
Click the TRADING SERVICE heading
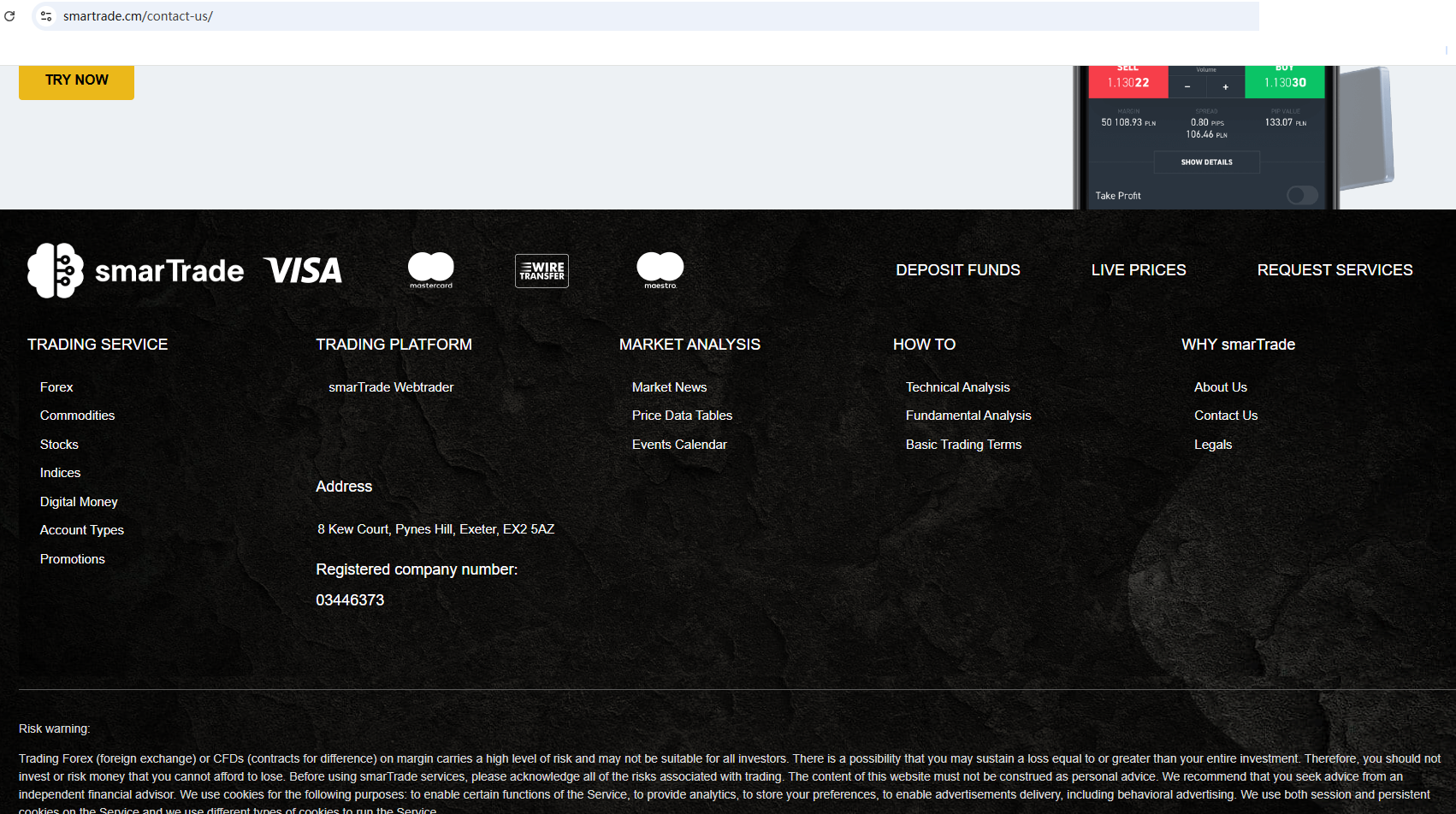tap(98, 345)
